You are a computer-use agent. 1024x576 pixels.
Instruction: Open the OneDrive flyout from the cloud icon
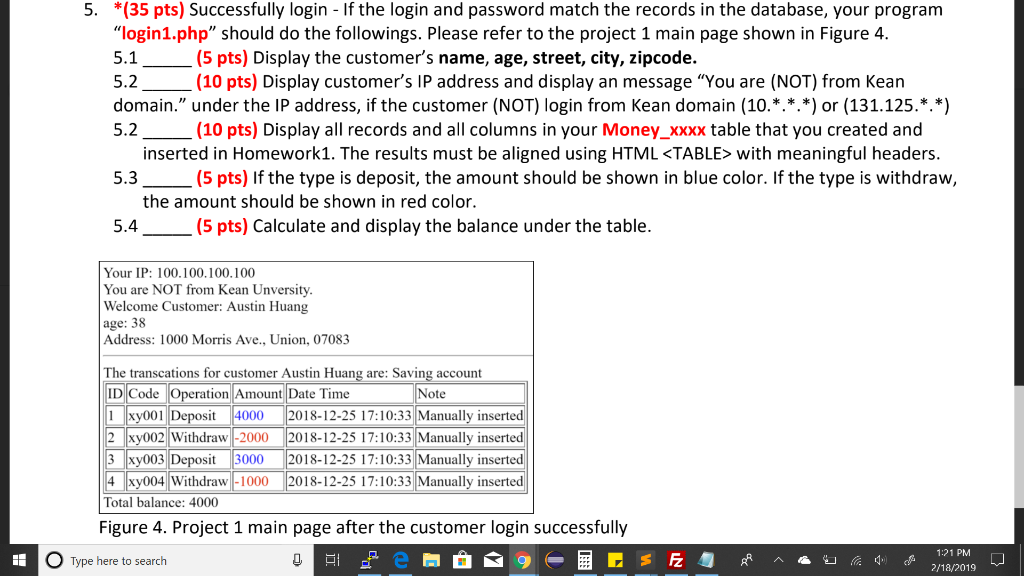804,560
